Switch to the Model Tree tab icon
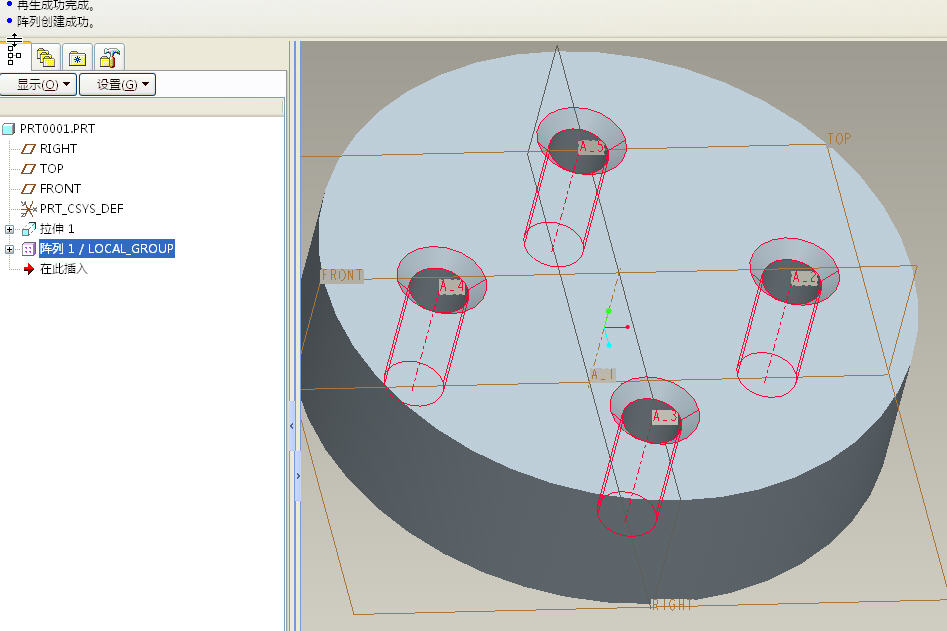The image size is (947, 631). coord(14,57)
